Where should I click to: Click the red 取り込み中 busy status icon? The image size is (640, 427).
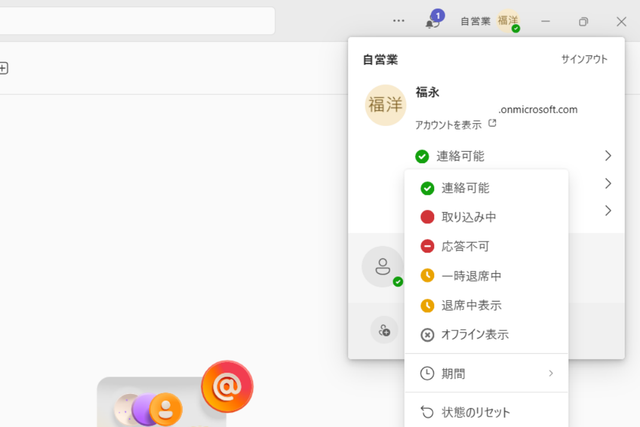pos(427,217)
